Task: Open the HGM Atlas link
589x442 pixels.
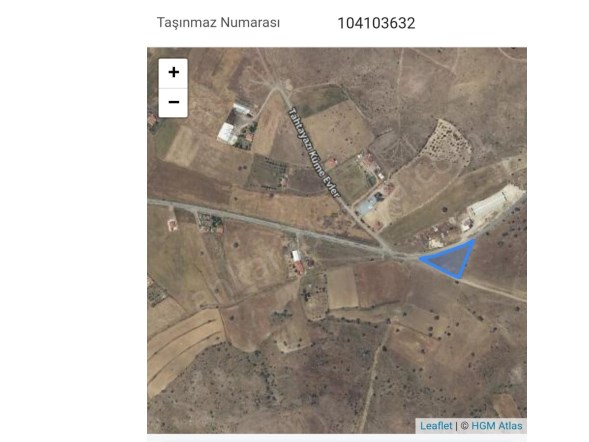Action: tap(497, 426)
